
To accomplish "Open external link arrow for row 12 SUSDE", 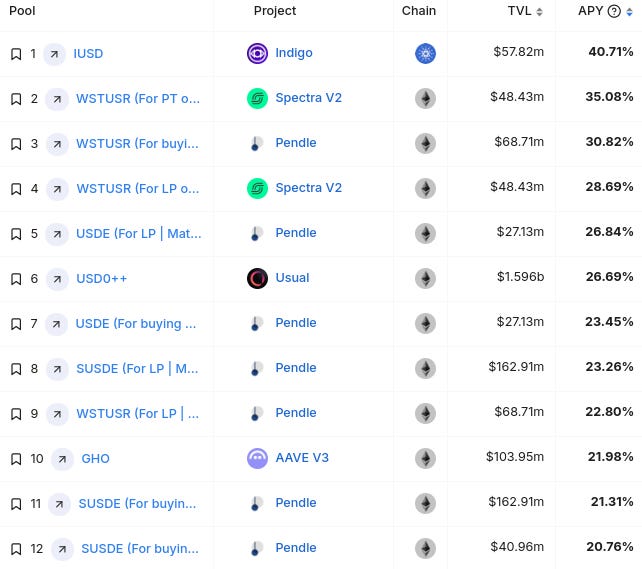I will [x=62, y=549].
